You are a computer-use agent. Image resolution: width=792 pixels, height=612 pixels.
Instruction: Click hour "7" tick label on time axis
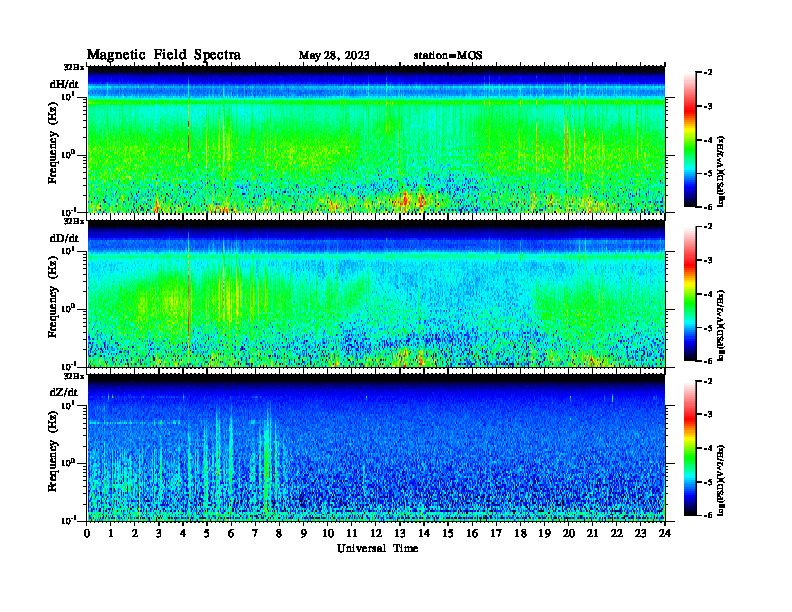coord(255,534)
